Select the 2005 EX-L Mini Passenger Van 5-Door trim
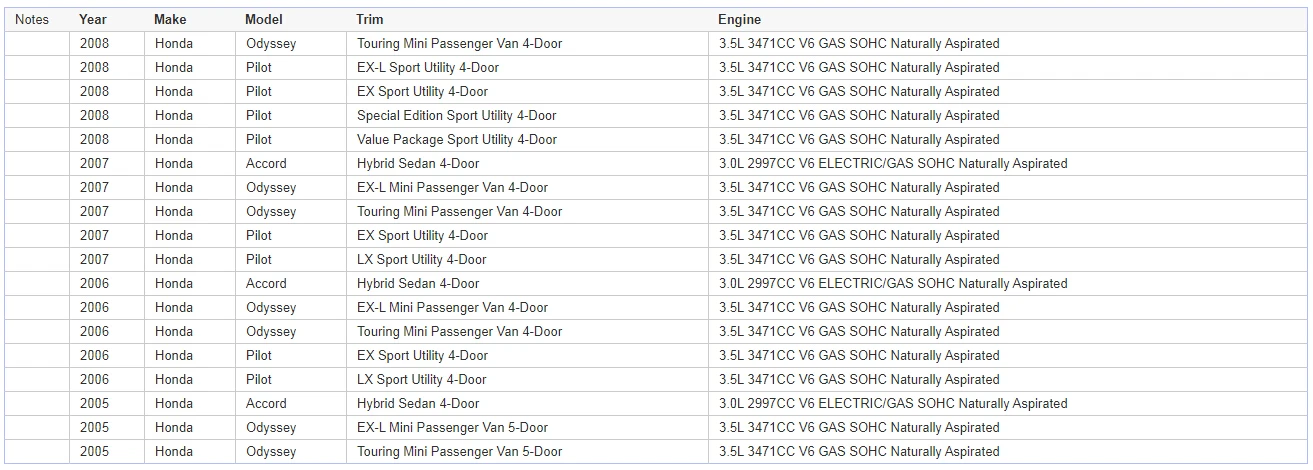The height and width of the screenshot is (470, 1313). point(452,428)
